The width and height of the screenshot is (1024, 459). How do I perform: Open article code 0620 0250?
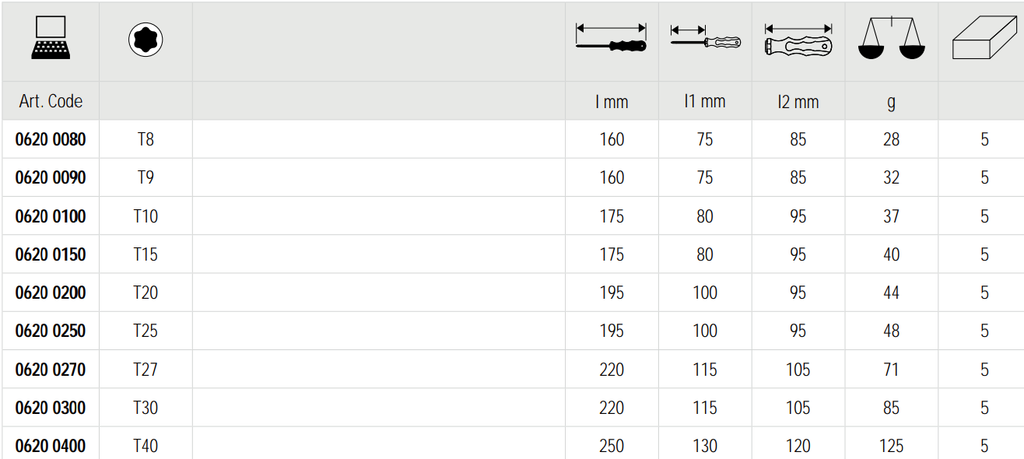[50, 331]
